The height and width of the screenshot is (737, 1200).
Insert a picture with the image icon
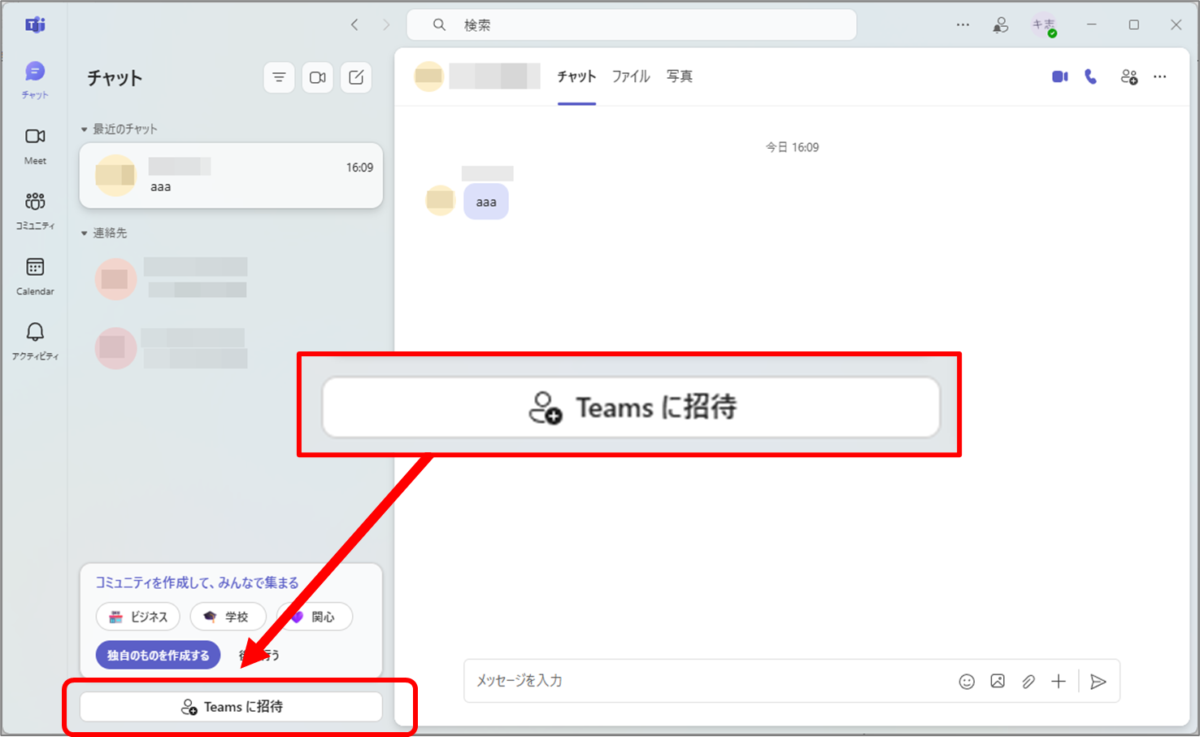pyautogui.click(x=998, y=682)
